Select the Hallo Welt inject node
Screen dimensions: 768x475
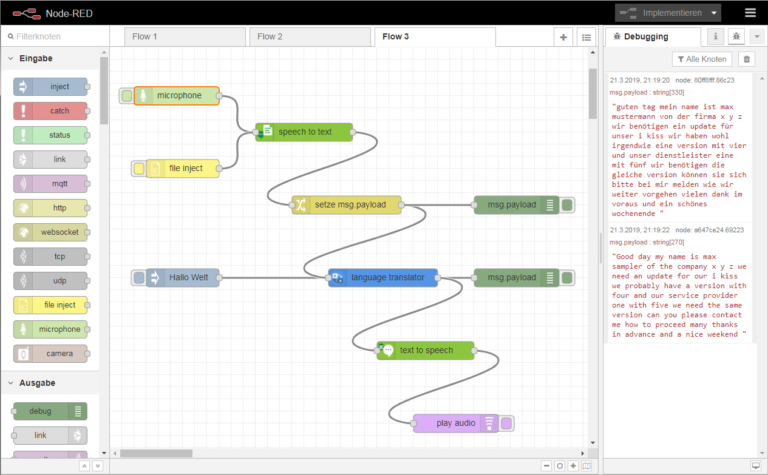(183, 278)
